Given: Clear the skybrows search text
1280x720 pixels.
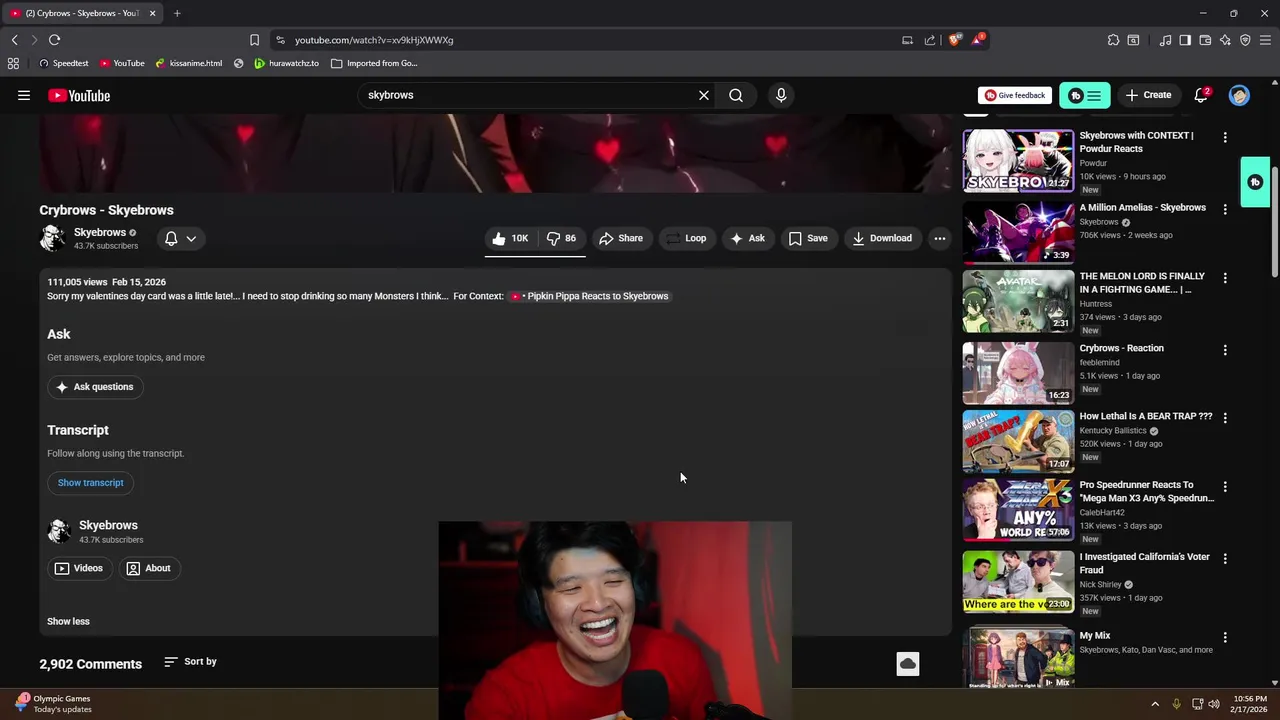Looking at the screenshot, I should (703, 95).
